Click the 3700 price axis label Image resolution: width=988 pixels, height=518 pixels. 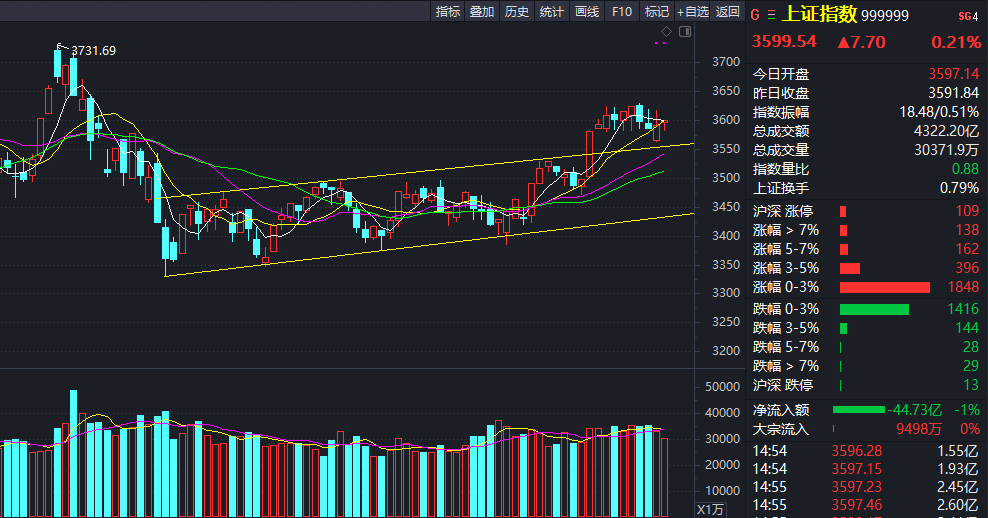[726, 62]
